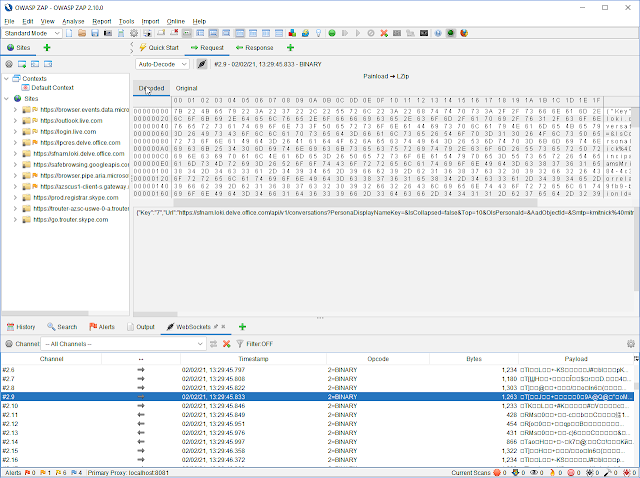Click the break-on-all WebSocket icon left of Channel
Viewport: 640px width, 478px height.
(x=9, y=344)
